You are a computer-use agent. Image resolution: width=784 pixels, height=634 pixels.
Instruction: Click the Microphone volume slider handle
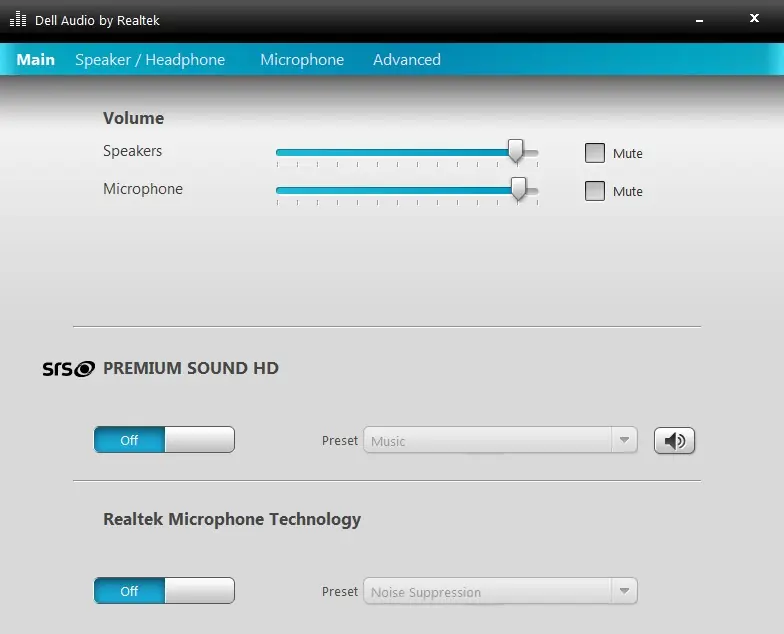[x=518, y=188]
